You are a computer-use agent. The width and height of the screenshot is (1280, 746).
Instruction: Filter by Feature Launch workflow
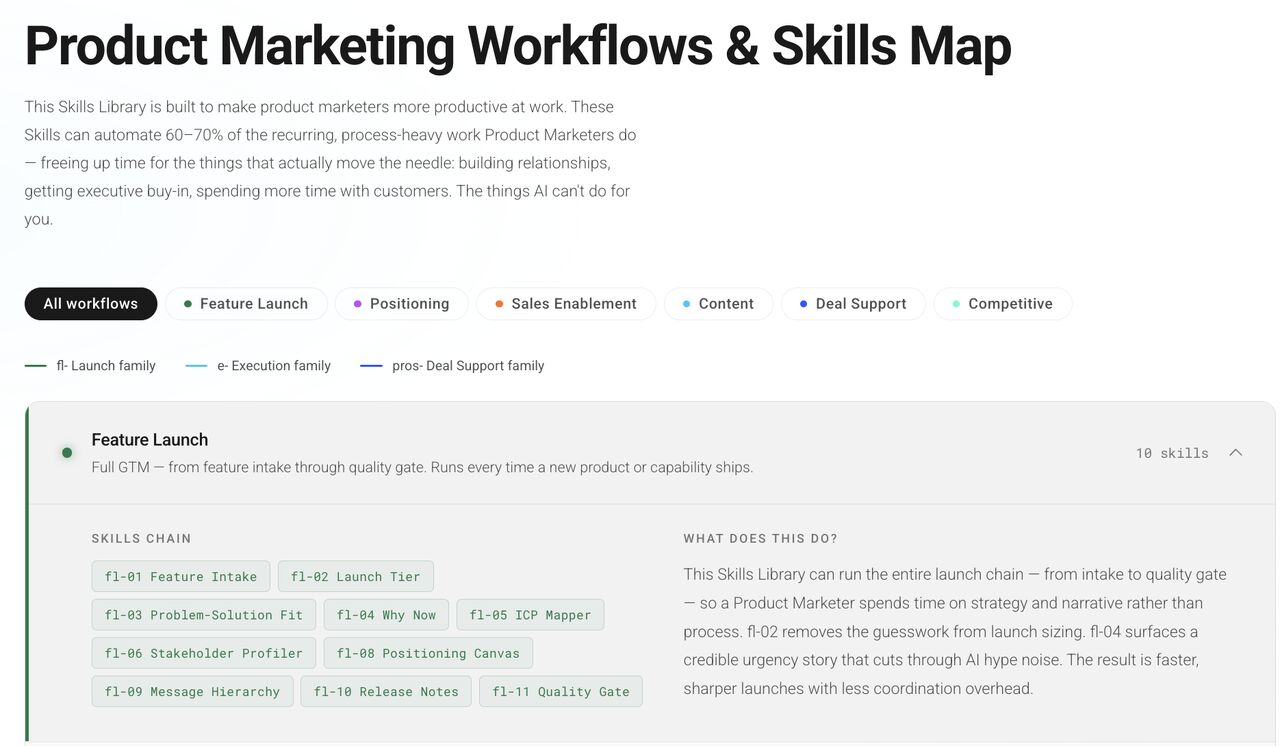click(x=246, y=304)
